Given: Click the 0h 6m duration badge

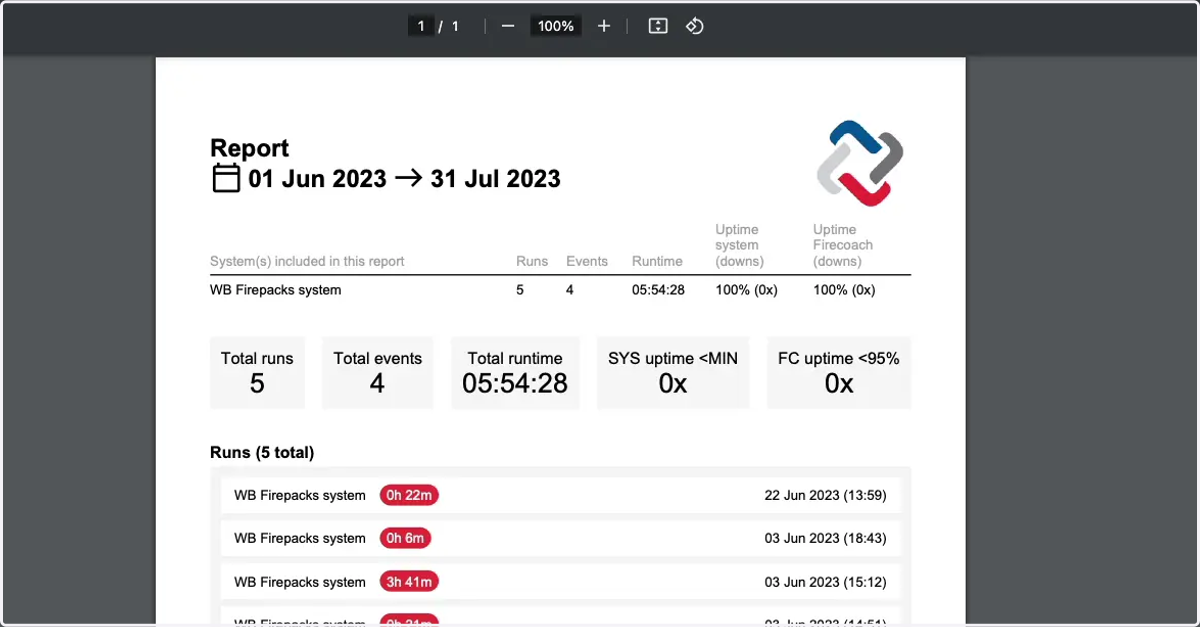Looking at the screenshot, I should point(405,538).
